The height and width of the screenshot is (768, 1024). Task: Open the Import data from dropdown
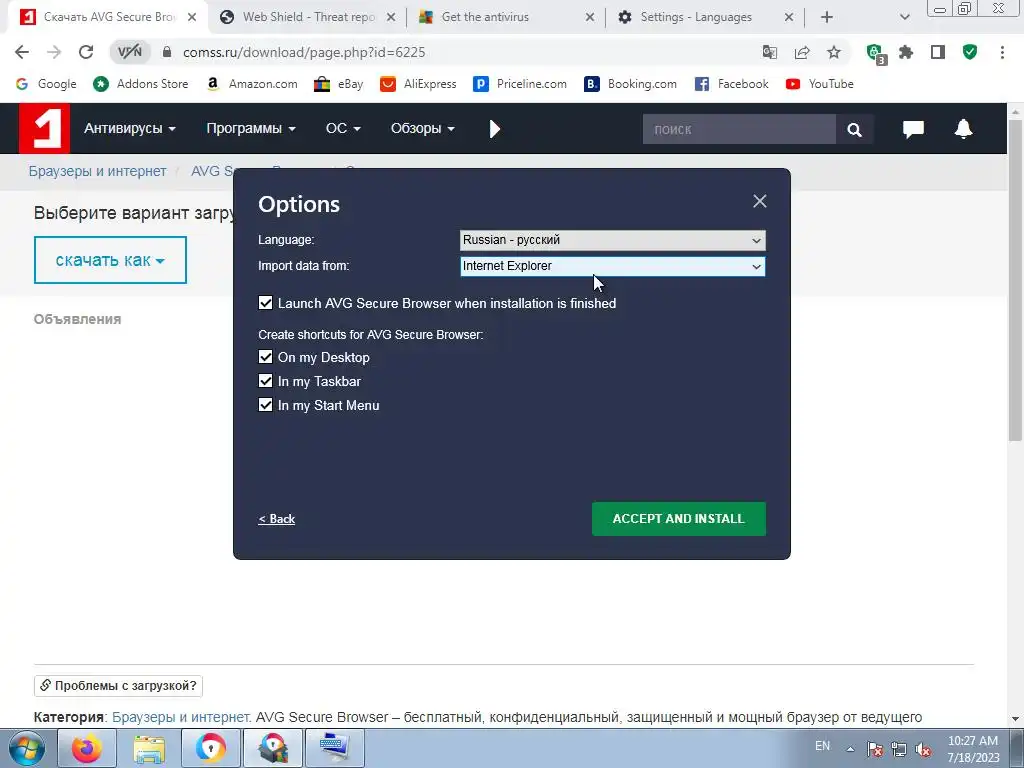(613, 266)
